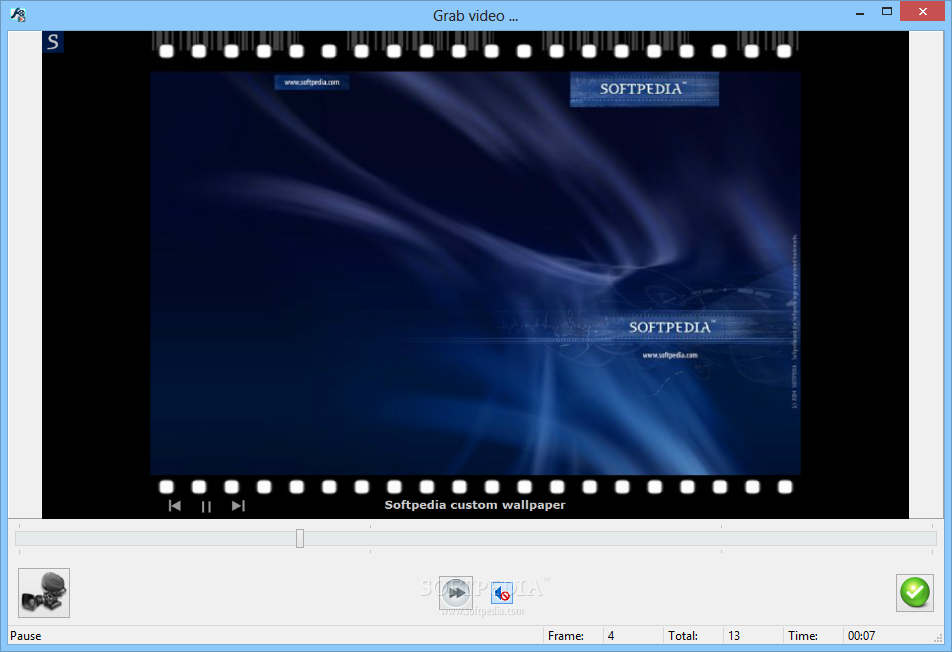Click the application icon in title bar
This screenshot has width=952, height=652.
pyautogui.click(x=18, y=15)
